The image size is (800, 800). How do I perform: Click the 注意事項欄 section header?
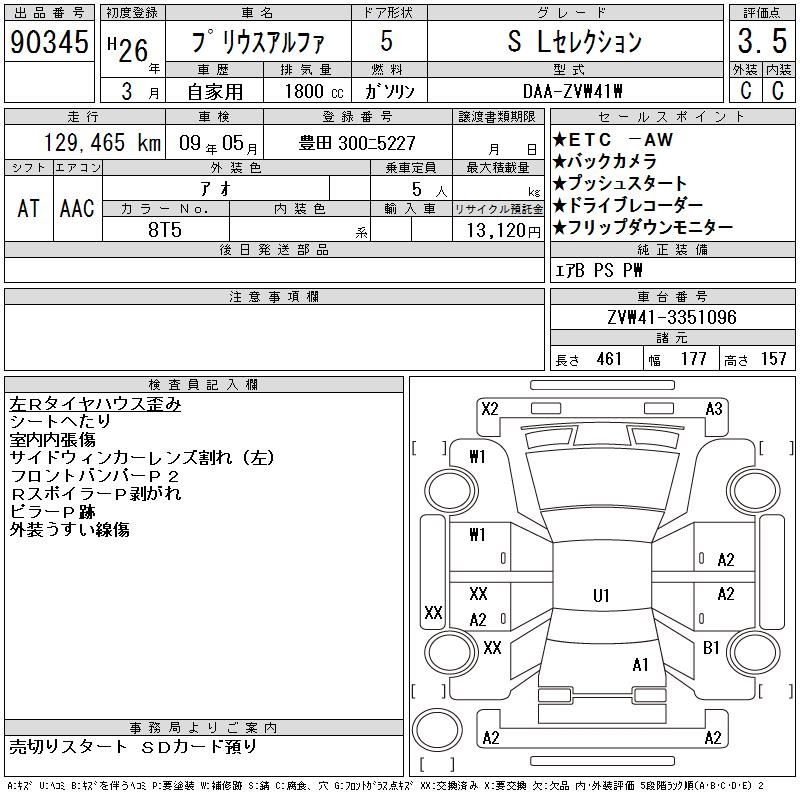(274, 296)
